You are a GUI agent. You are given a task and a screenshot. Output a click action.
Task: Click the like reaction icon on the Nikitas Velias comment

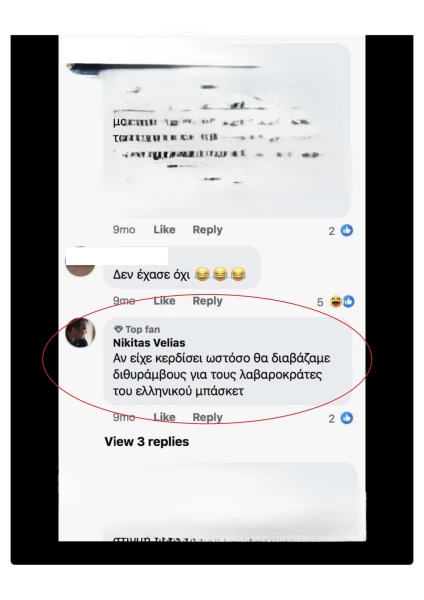pos(347,417)
